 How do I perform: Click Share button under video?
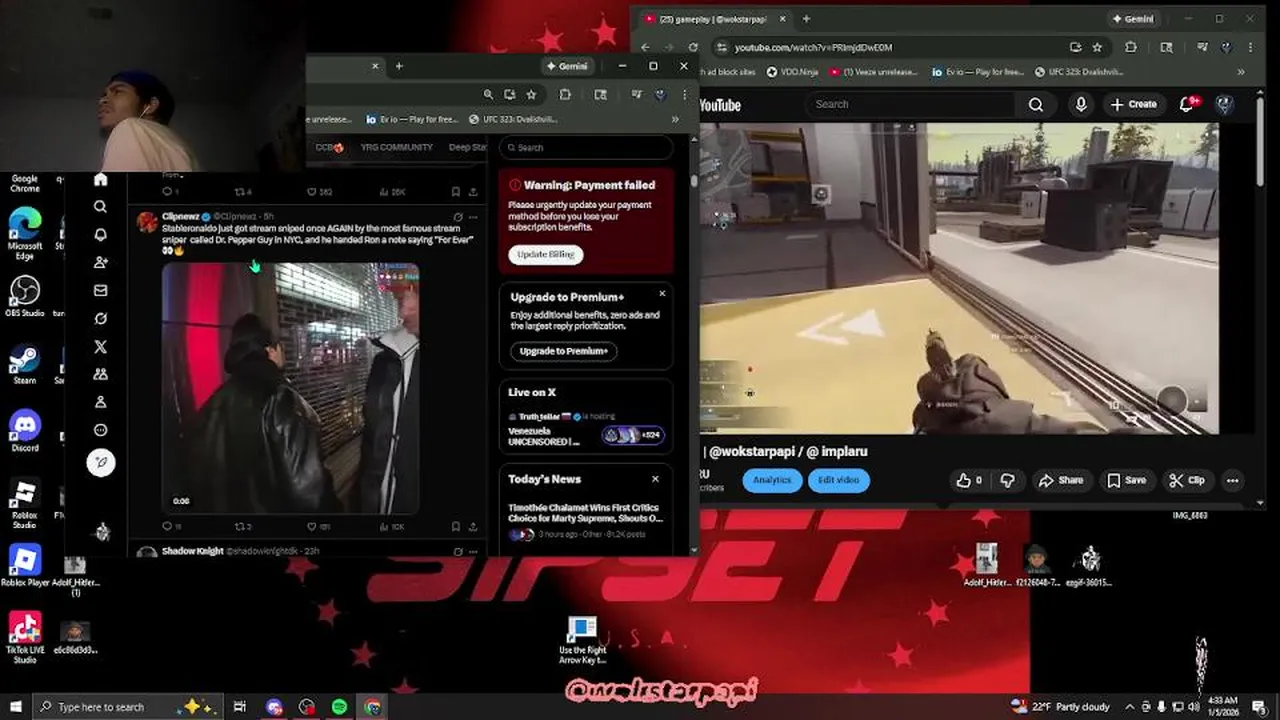(1061, 480)
